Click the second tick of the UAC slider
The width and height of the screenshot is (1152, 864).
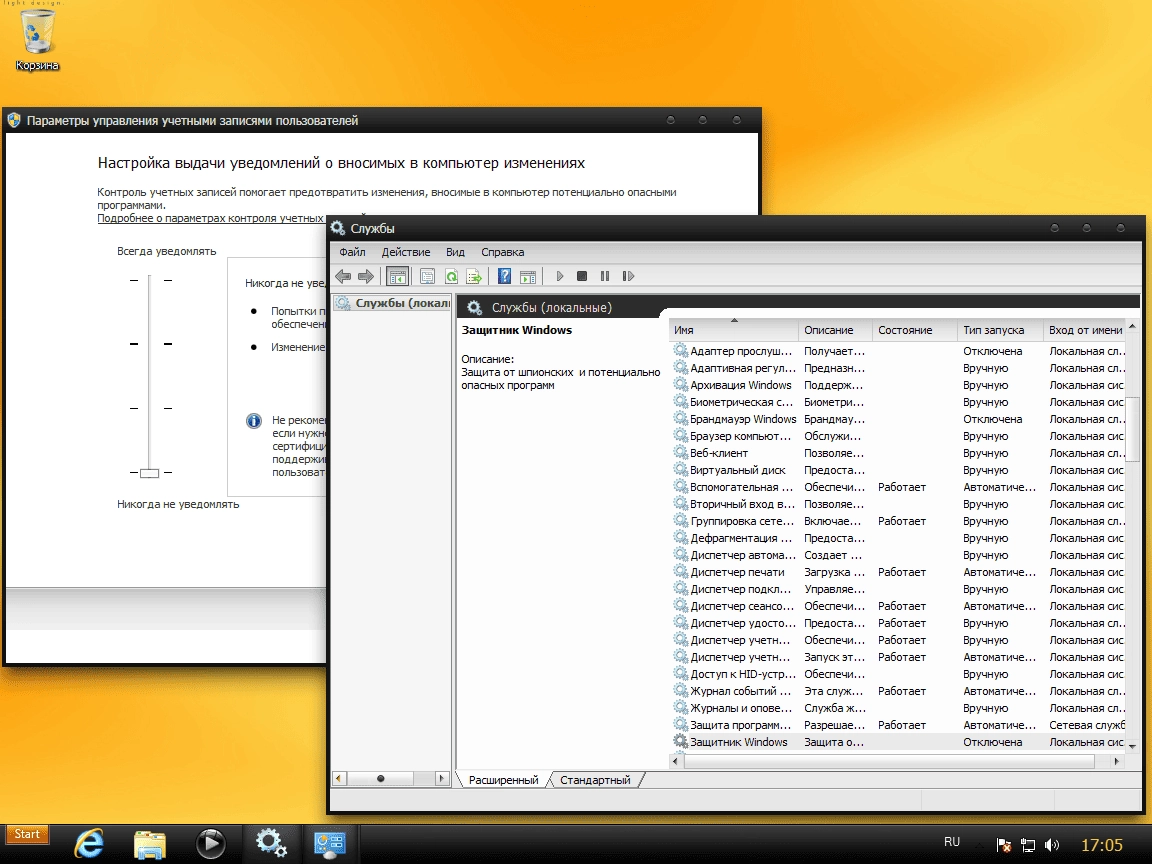151,344
